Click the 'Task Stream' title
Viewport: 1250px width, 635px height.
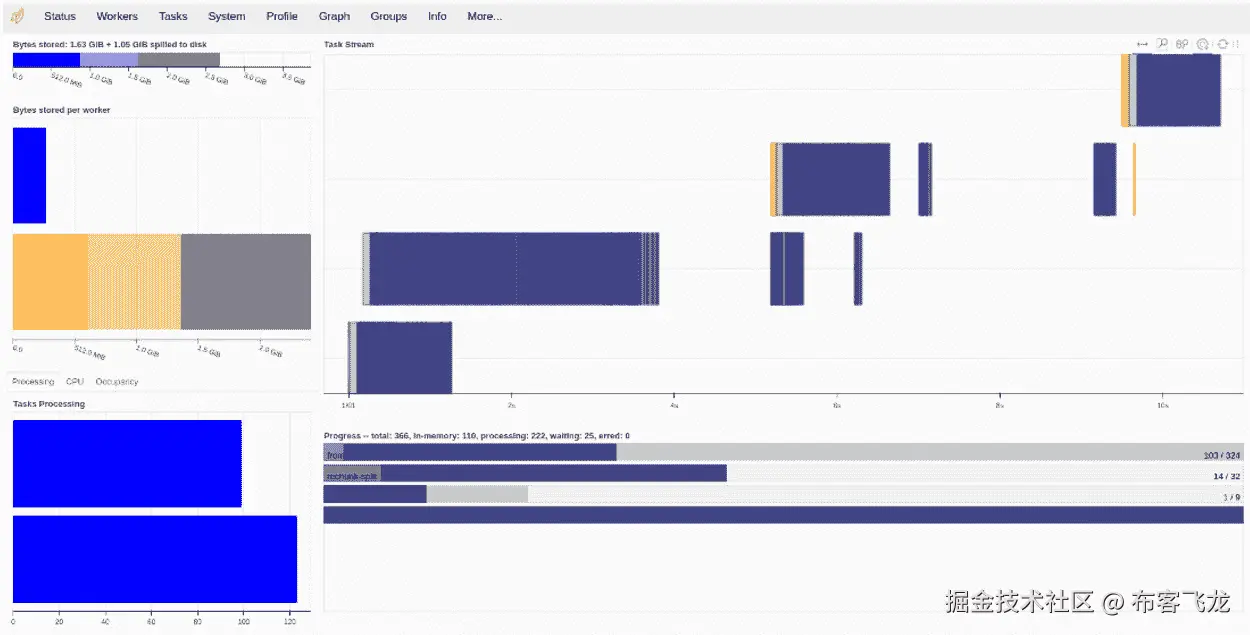click(349, 44)
